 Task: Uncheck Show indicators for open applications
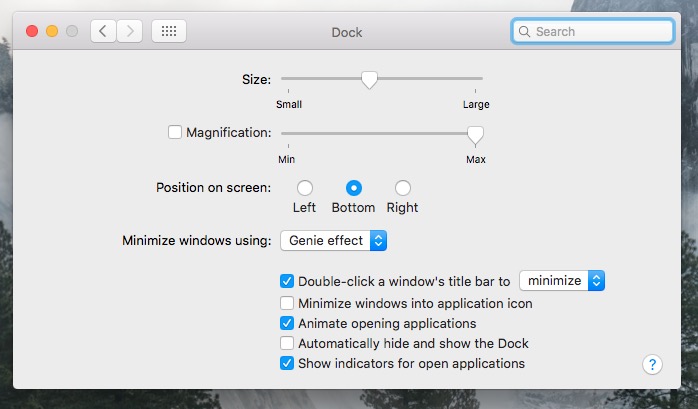[x=287, y=363]
